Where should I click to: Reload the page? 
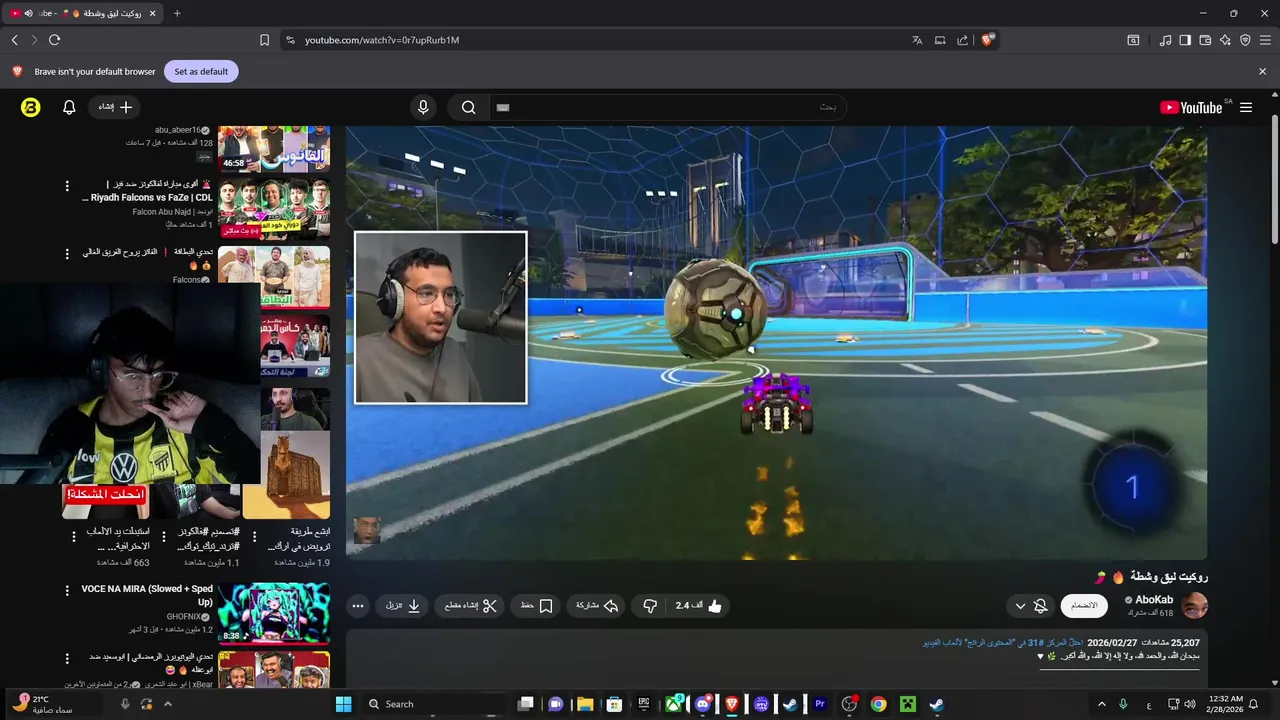click(x=54, y=40)
